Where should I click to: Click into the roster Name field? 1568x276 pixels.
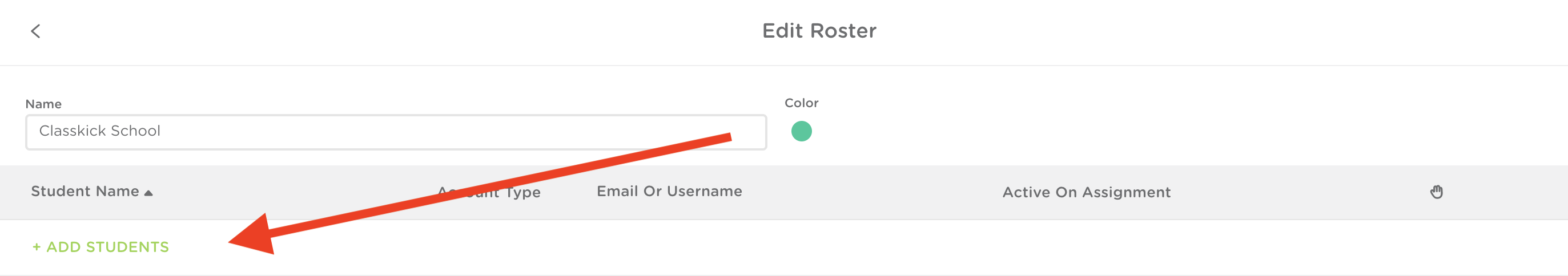coord(396,132)
